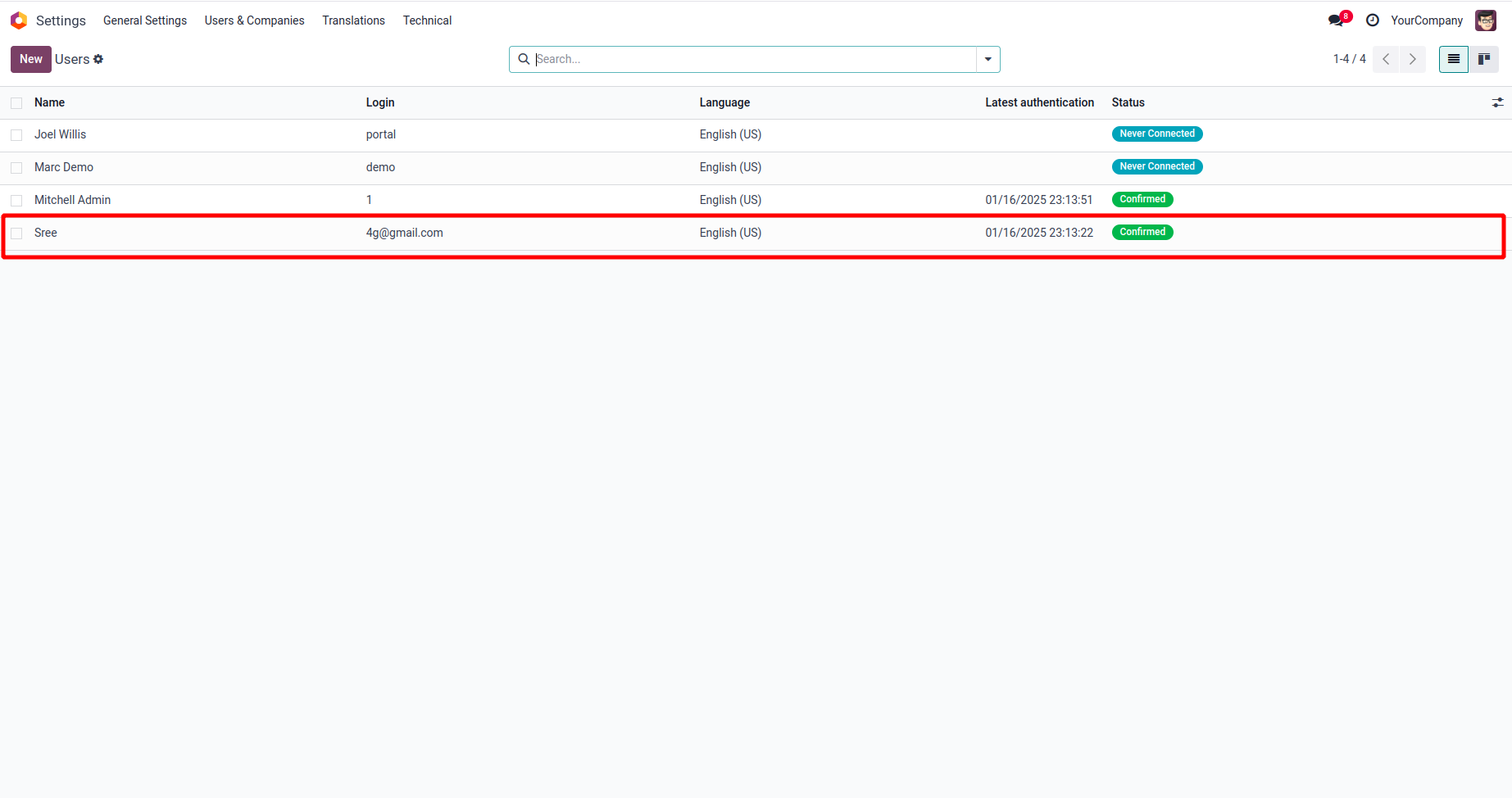The width and height of the screenshot is (1512, 798).
Task: Open optional columns settings icon
Action: point(1497,102)
